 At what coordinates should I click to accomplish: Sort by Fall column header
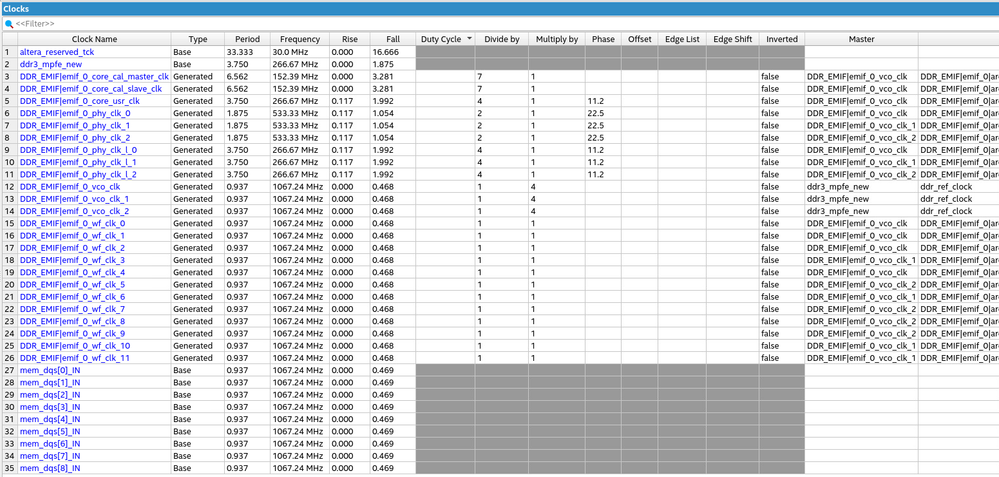(392, 39)
